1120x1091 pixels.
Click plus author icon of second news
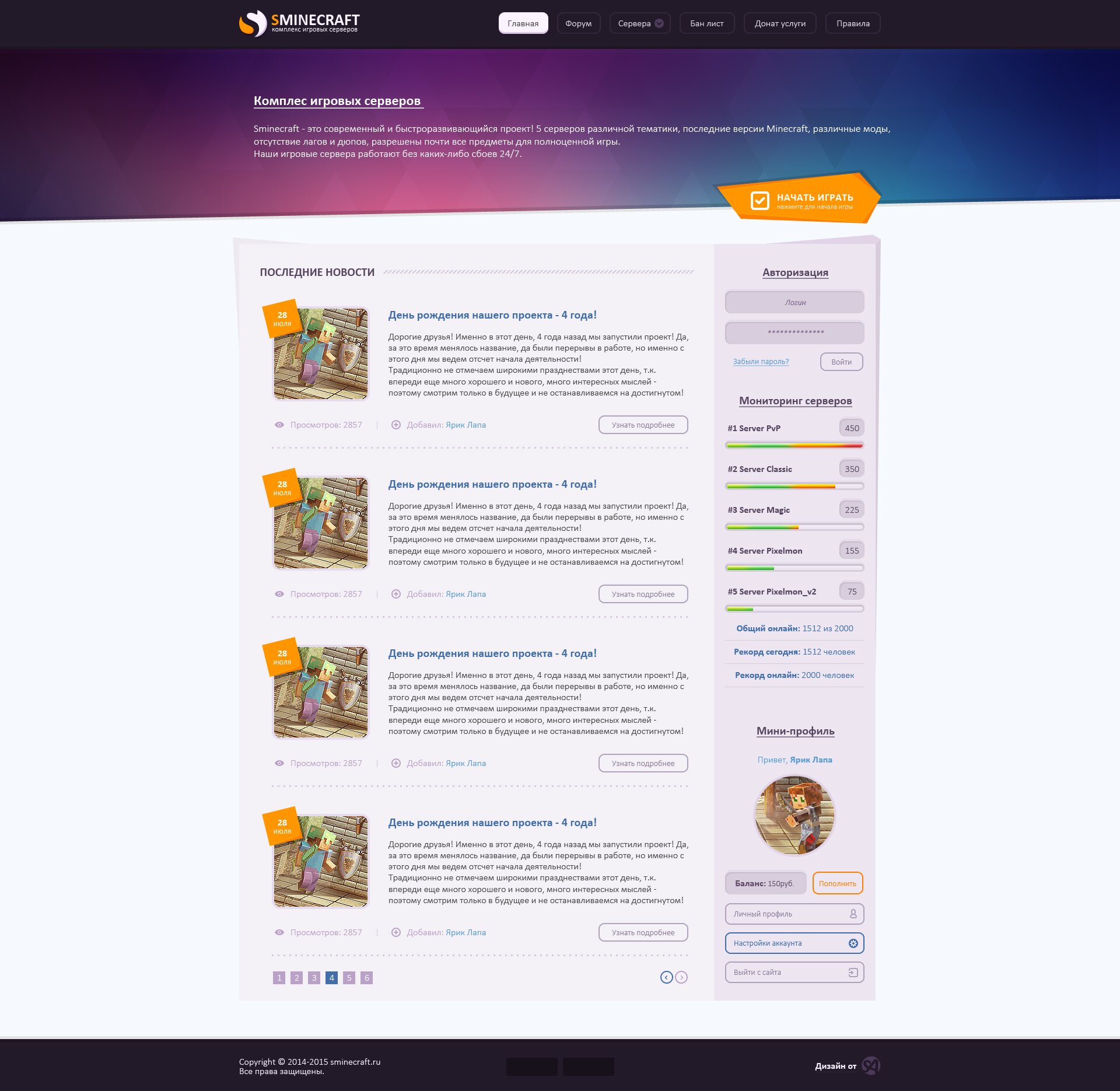click(395, 594)
